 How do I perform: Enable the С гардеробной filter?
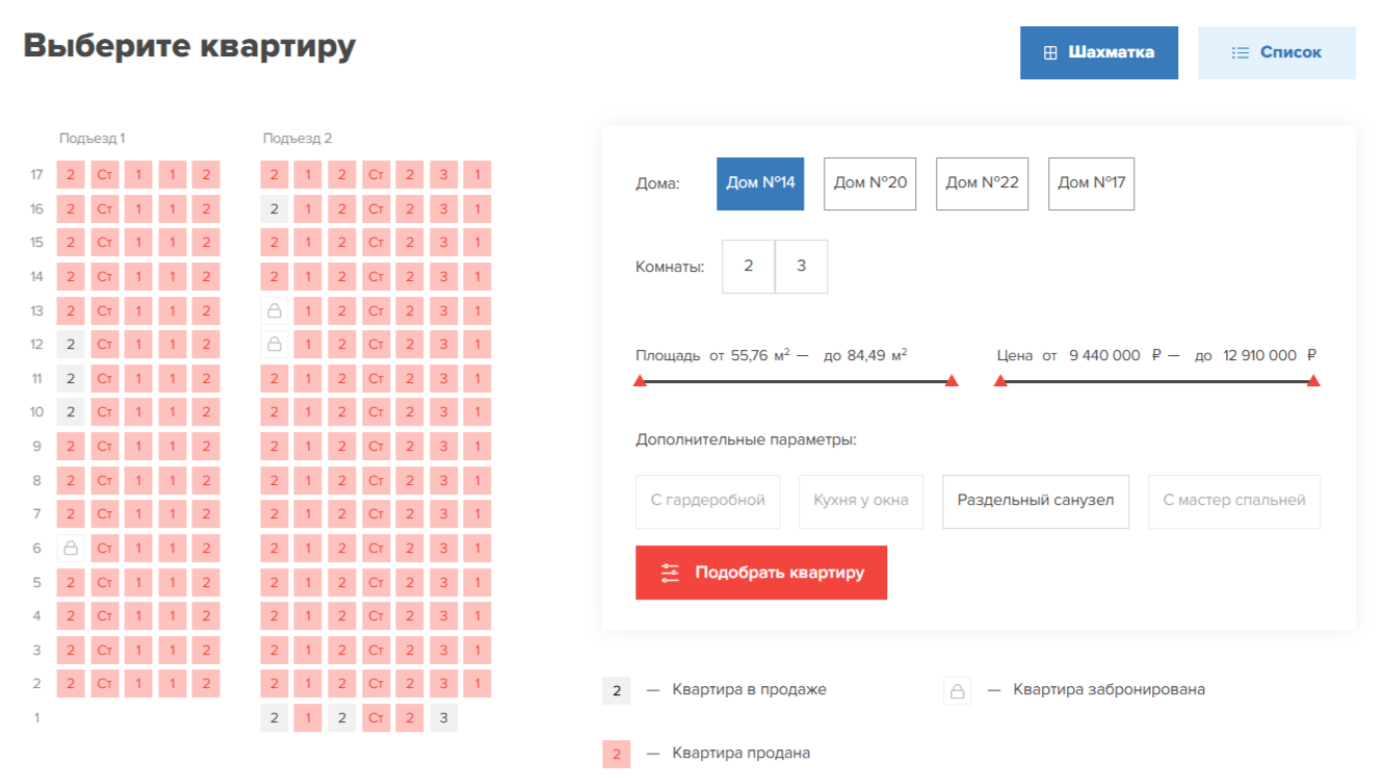coord(707,501)
